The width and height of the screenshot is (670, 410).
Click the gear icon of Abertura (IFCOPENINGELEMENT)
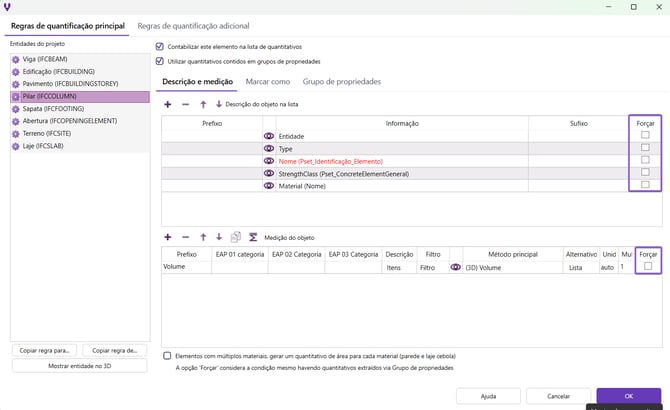pos(16,121)
